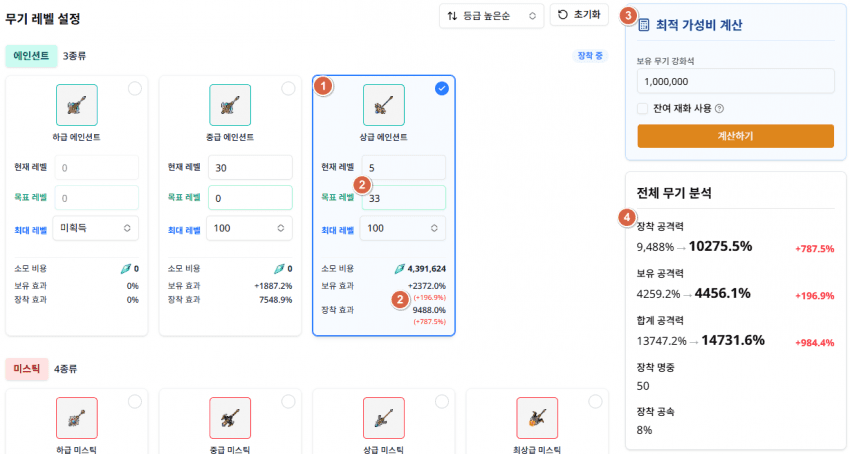Open 상급 에인션트 최대 레벨 dropdown
850x454 pixels.
(x=403, y=228)
